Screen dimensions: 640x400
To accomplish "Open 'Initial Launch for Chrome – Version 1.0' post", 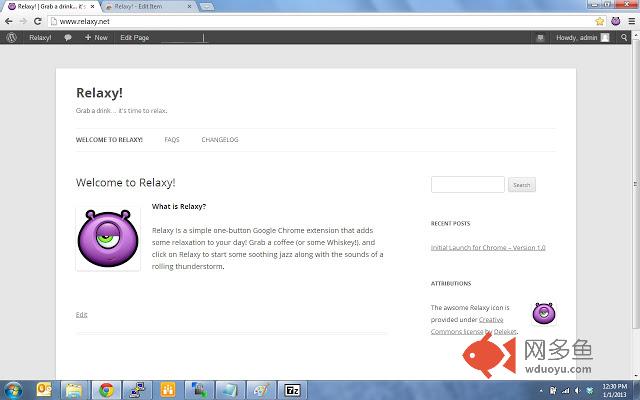I will tap(488, 247).
